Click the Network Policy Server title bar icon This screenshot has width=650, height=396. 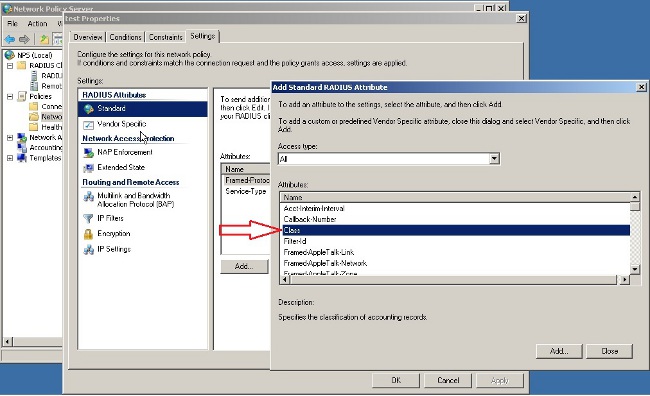(x=7, y=8)
